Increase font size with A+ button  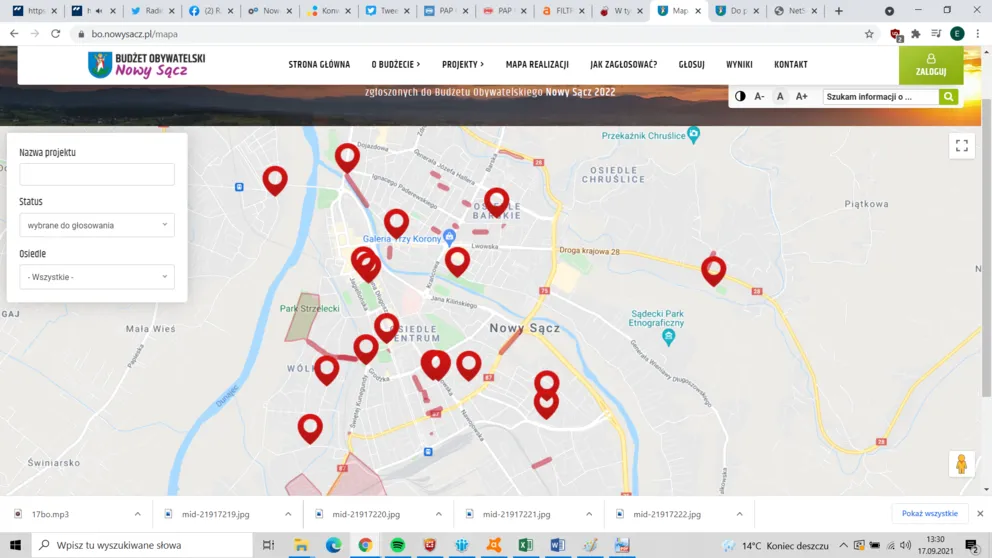pos(802,96)
